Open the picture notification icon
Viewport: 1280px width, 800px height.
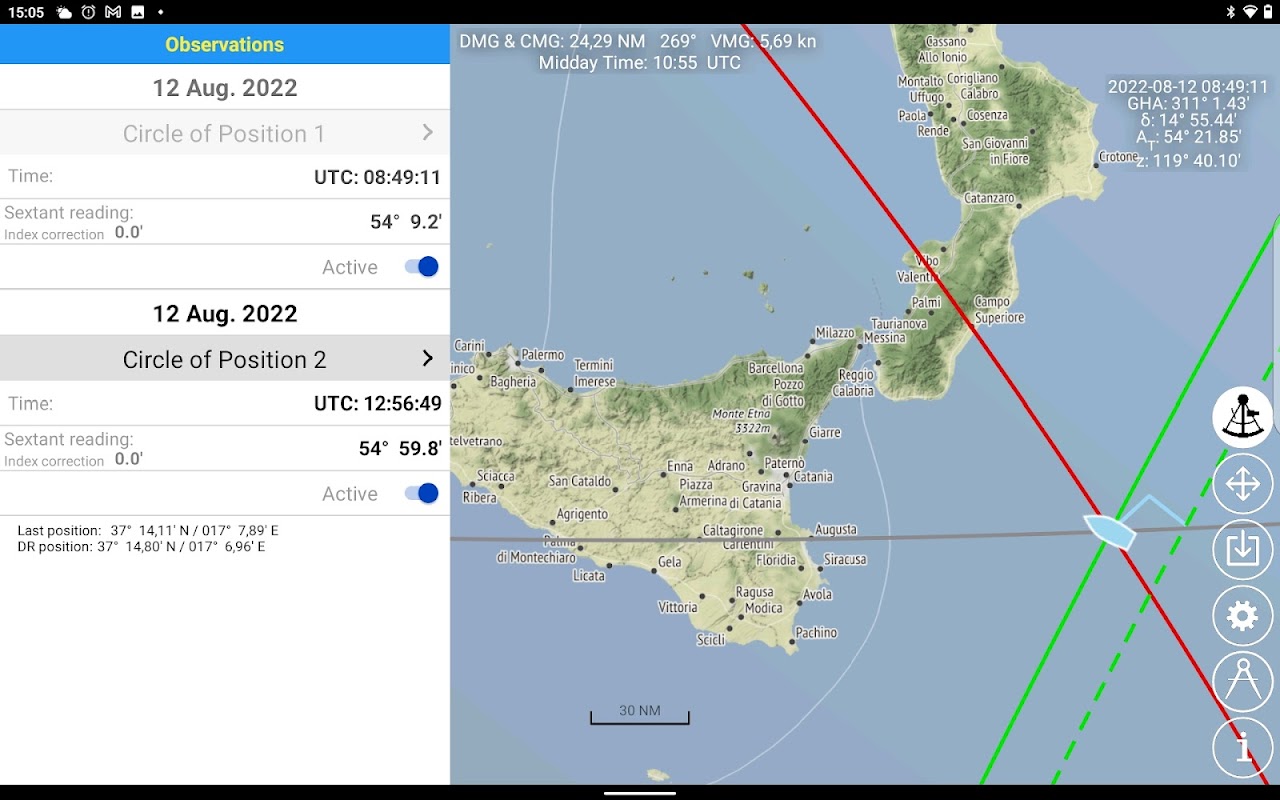[x=137, y=12]
